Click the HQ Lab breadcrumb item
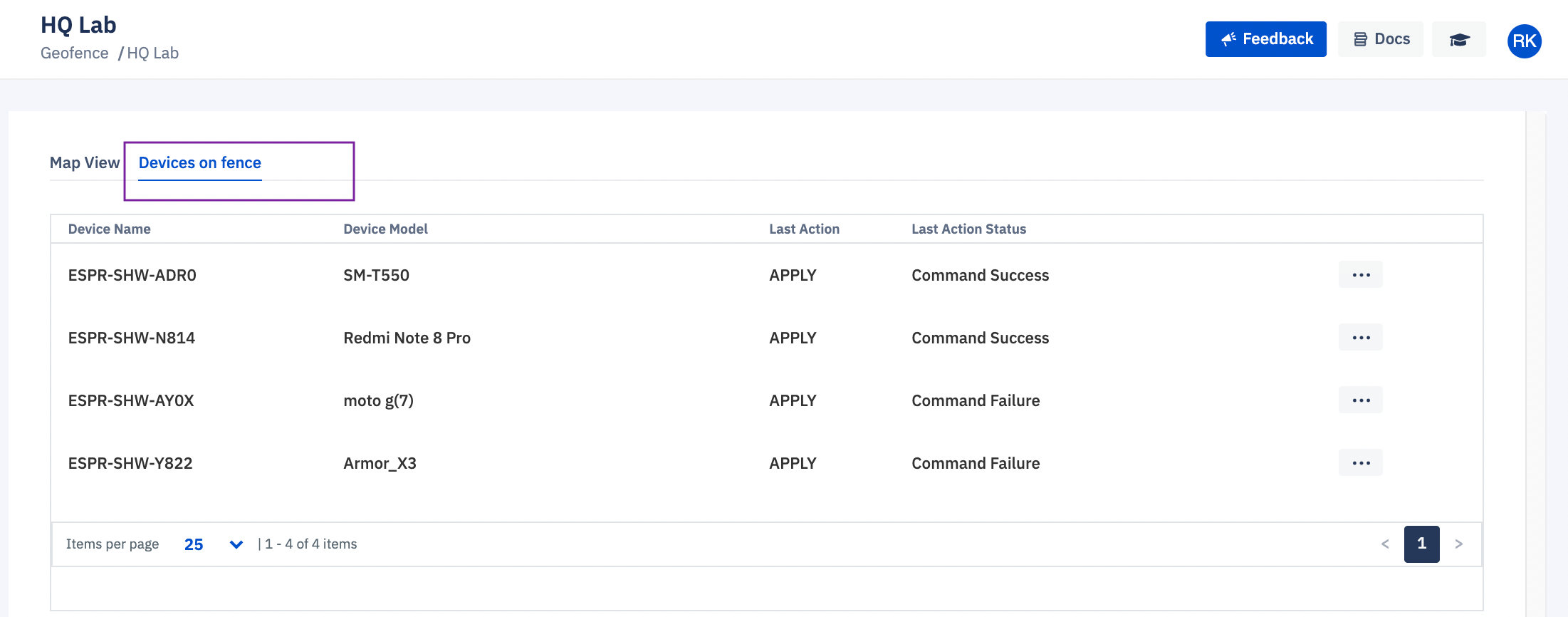 (153, 53)
